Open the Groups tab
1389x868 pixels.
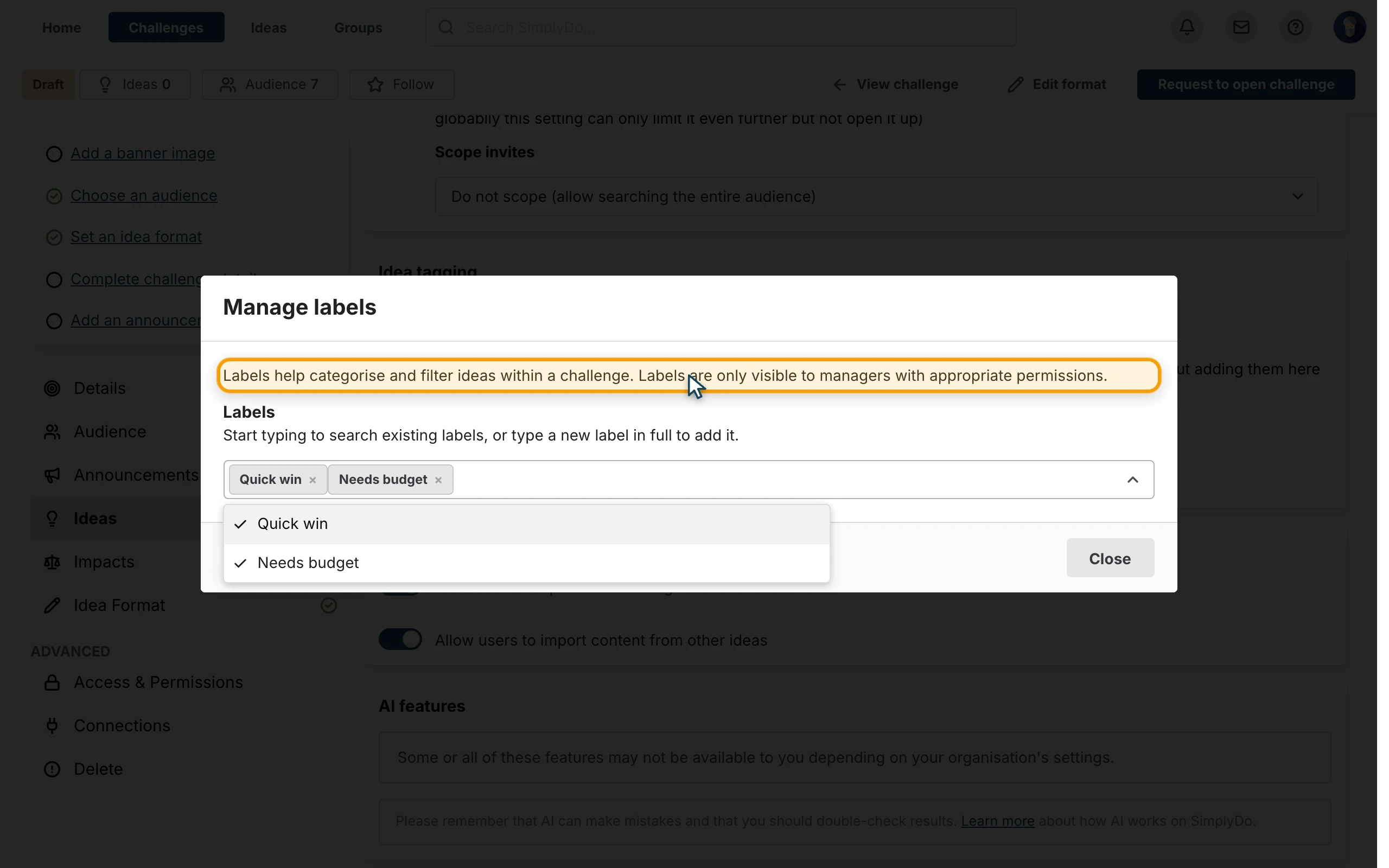358,28
